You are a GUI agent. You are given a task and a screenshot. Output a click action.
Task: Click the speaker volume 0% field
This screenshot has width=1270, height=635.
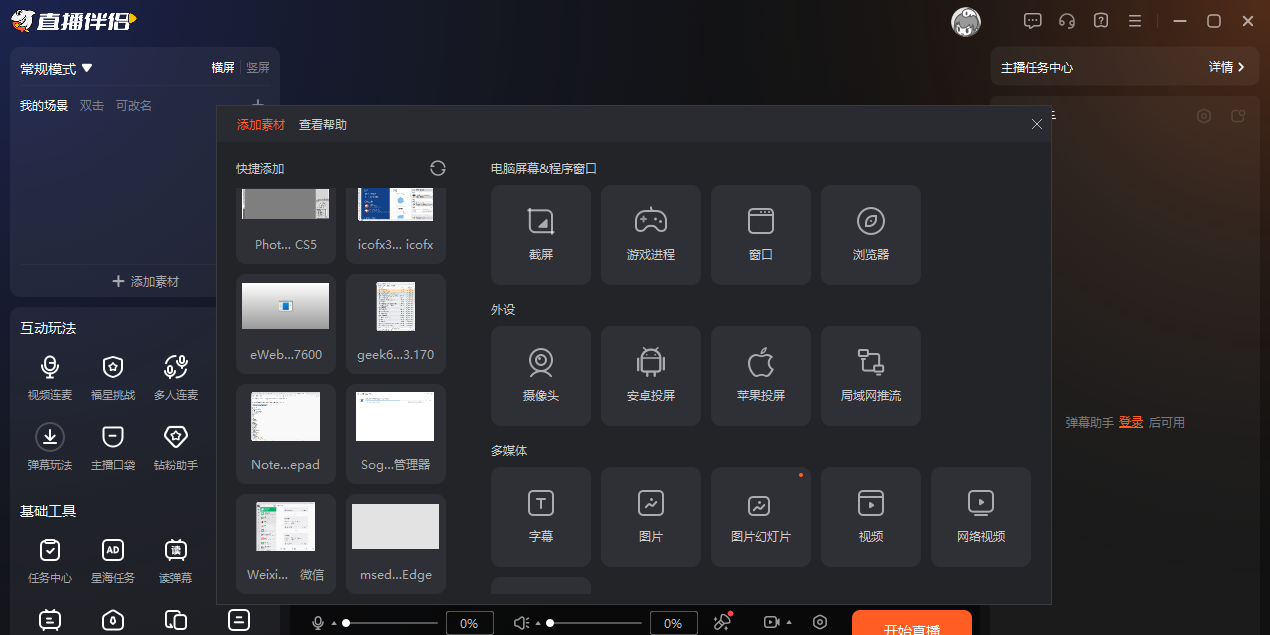click(x=674, y=623)
